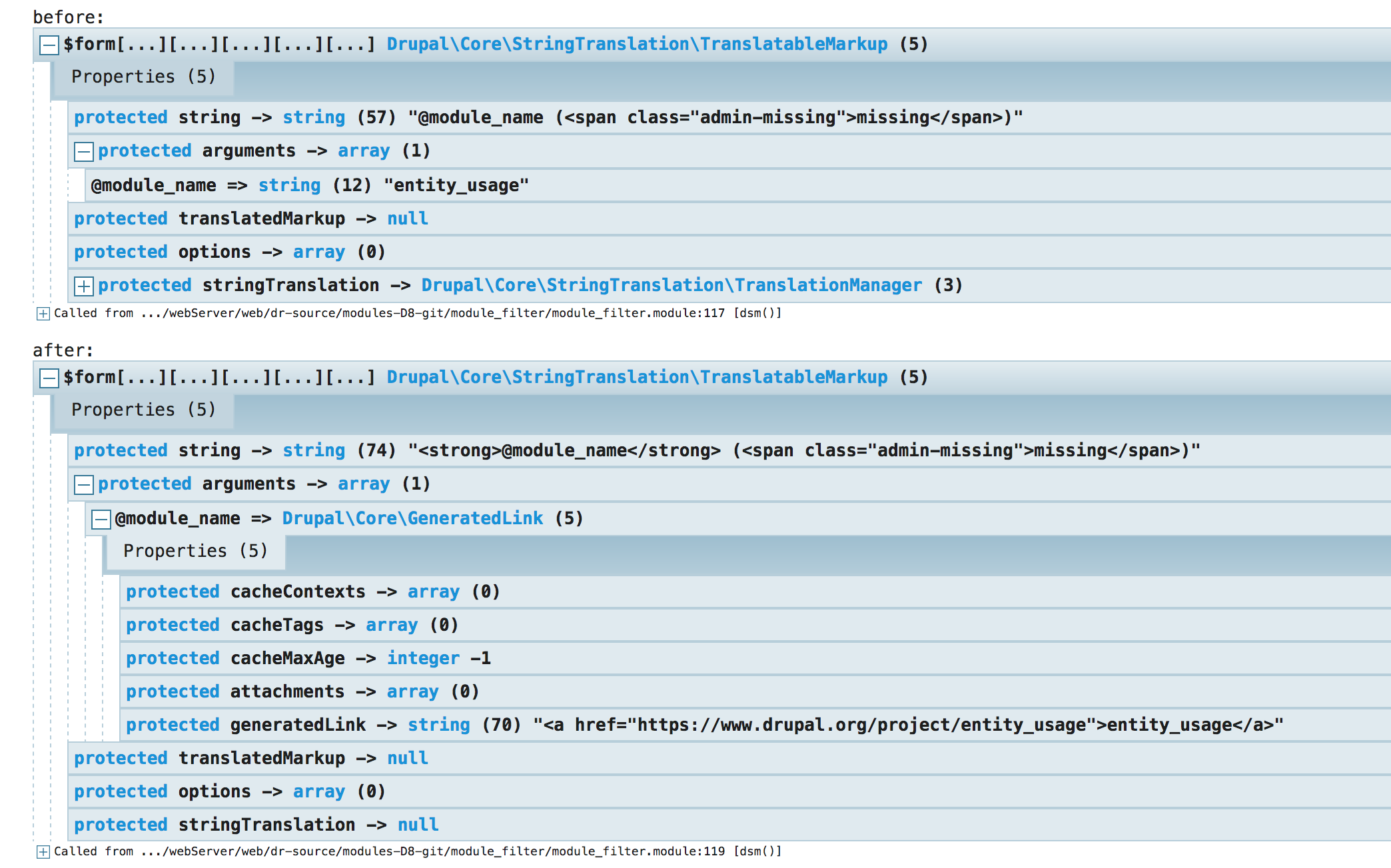Select the Properties (5) tab under GeneratedLink
The width and height of the screenshot is (1391, 868).
tap(195, 551)
